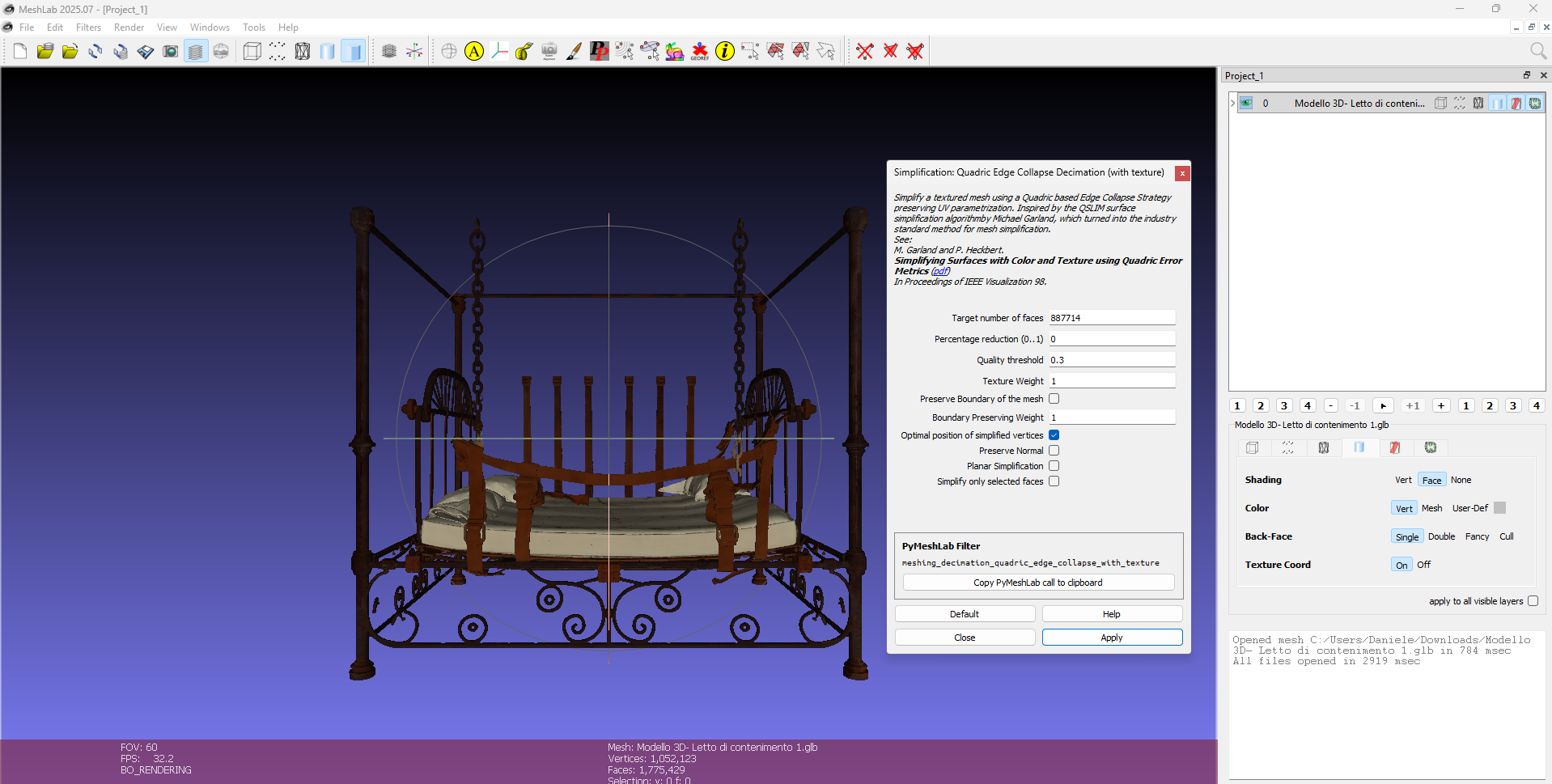Toggle the Show Axis icon

pos(414,52)
